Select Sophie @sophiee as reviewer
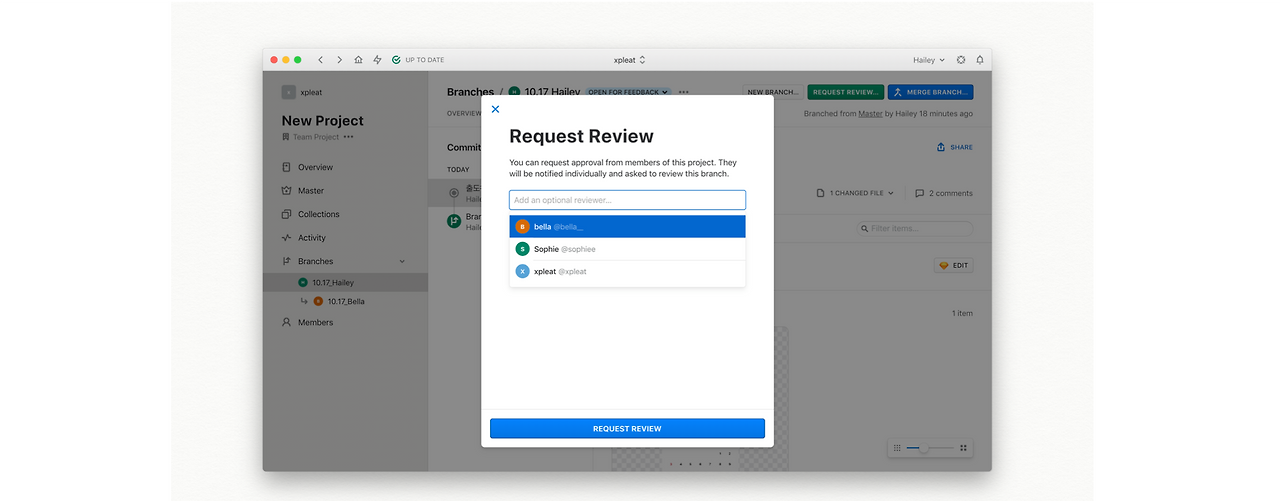 click(627, 249)
